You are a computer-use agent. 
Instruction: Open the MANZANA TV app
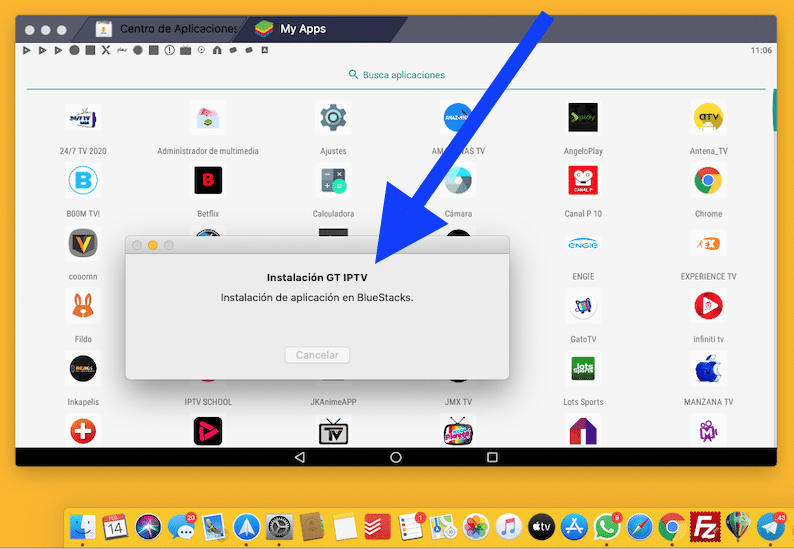(708, 369)
